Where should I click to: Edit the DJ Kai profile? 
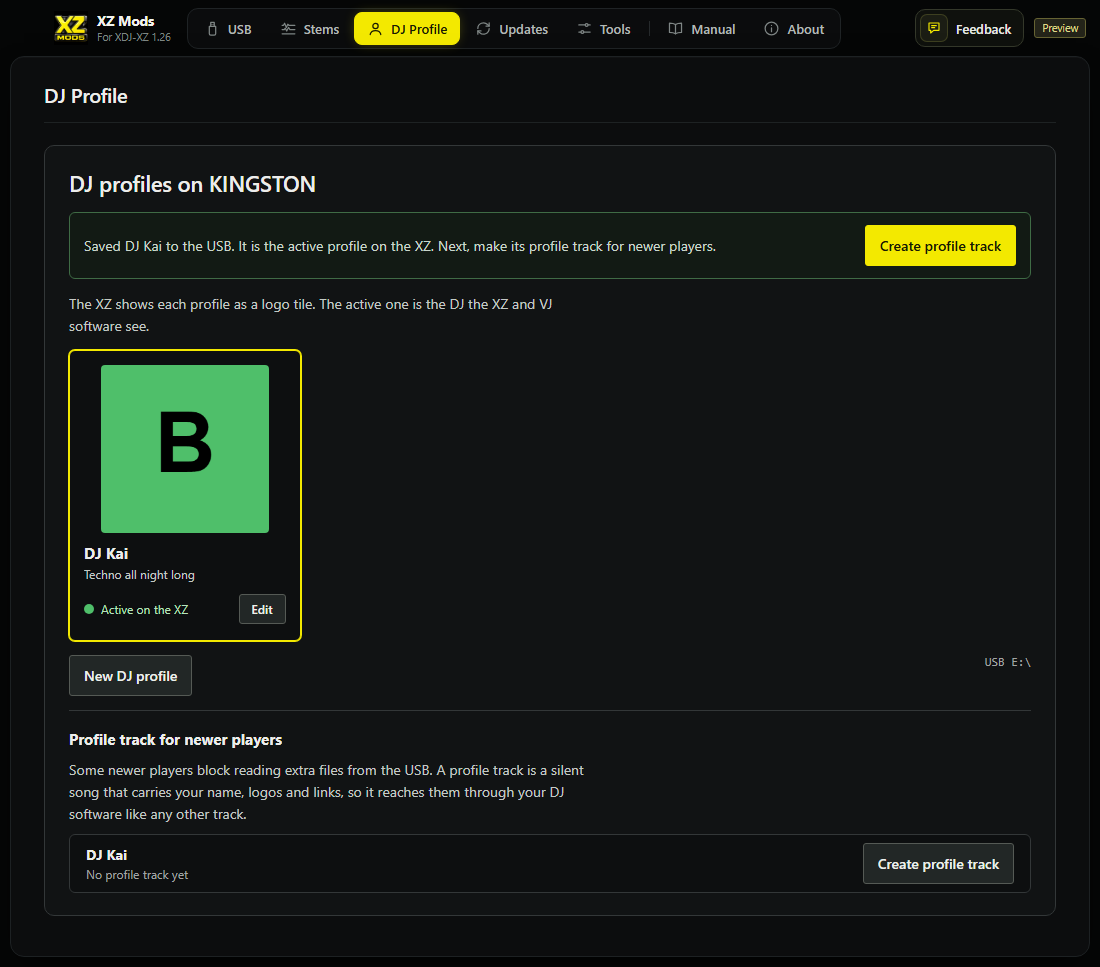[262, 609]
